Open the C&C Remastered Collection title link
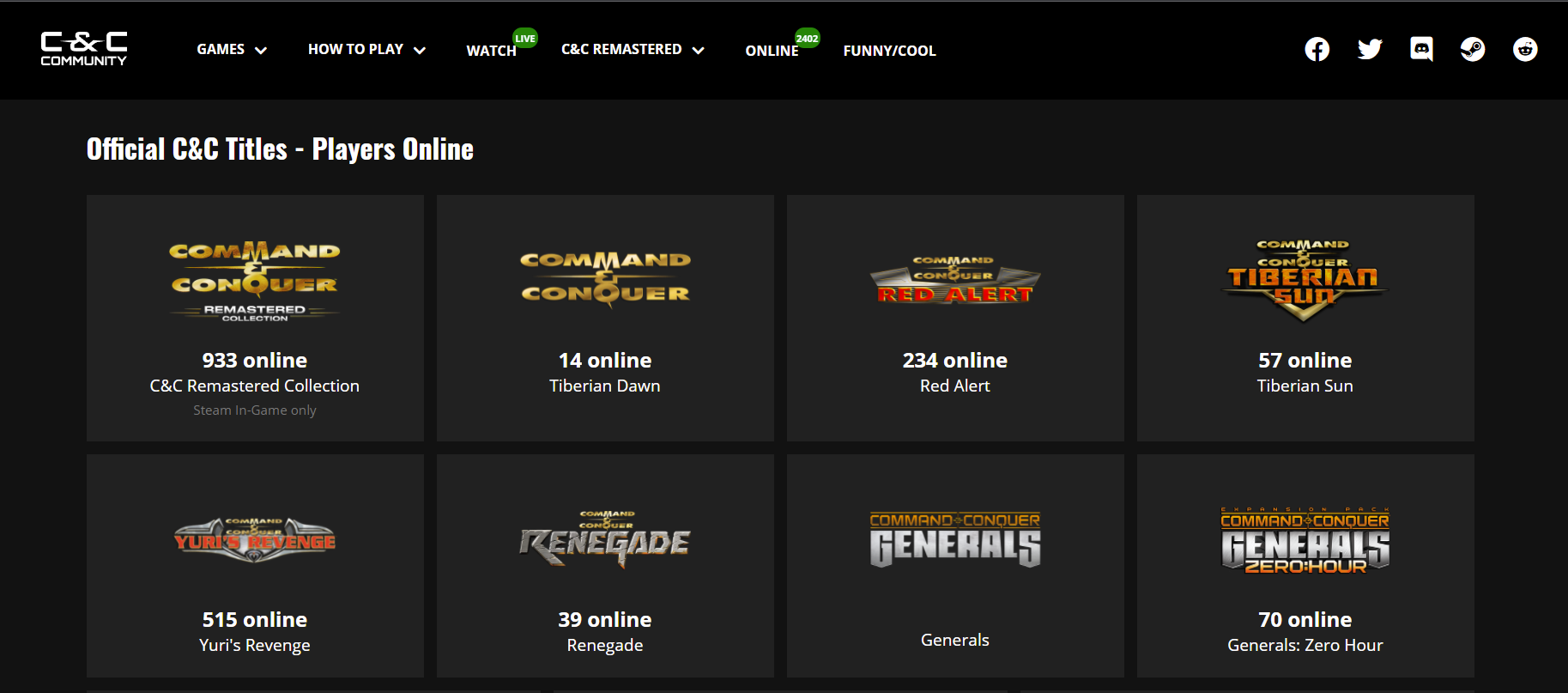 [255, 386]
